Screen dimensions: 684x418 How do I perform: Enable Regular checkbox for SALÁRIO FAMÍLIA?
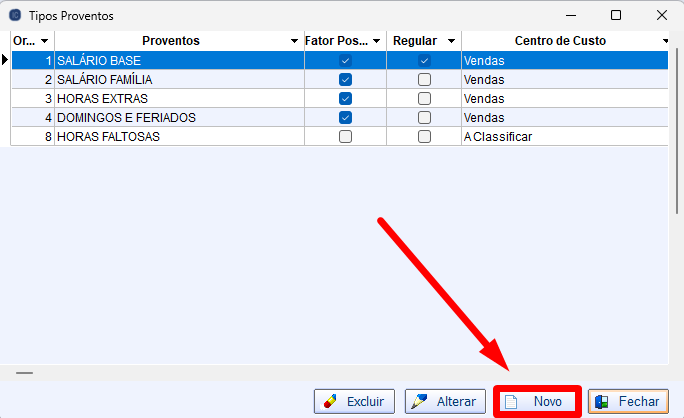click(x=424, y=80)
